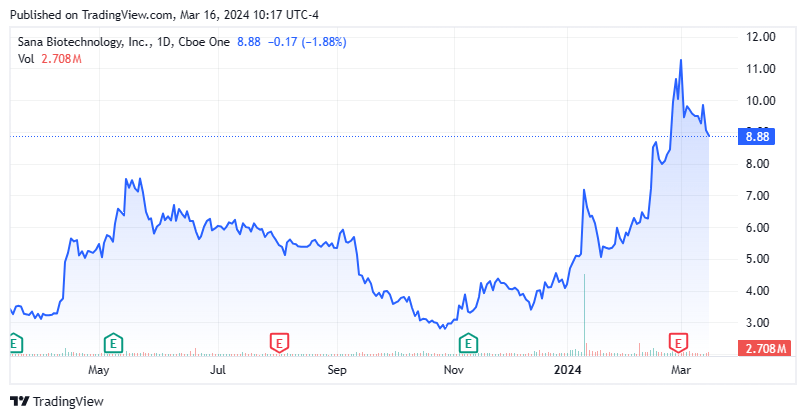Click the green earnings marker near Nov
Screen dimensions: 806x419
click(468, 343)
